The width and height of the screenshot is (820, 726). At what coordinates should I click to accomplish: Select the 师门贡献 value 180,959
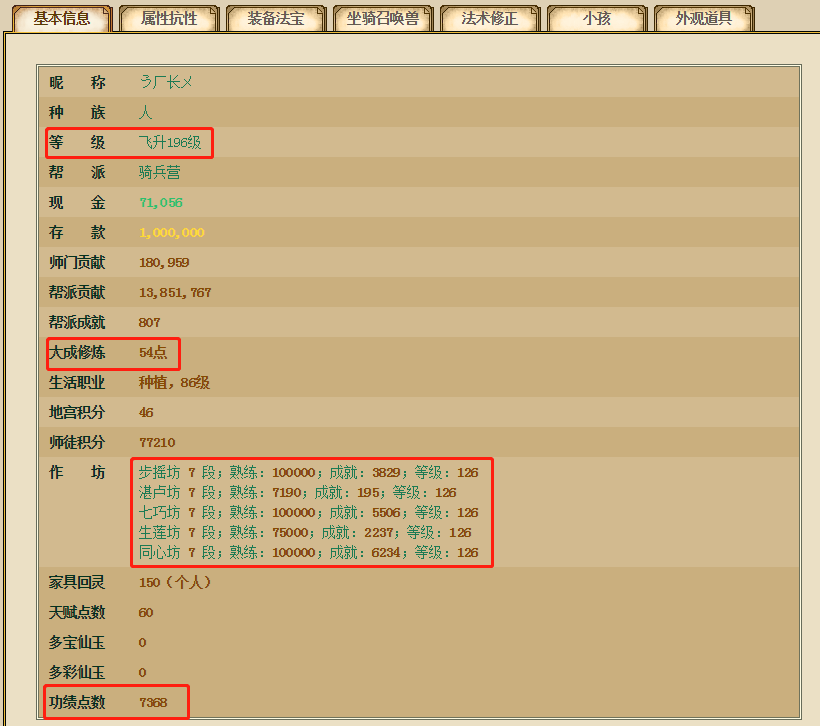[164, 263]
